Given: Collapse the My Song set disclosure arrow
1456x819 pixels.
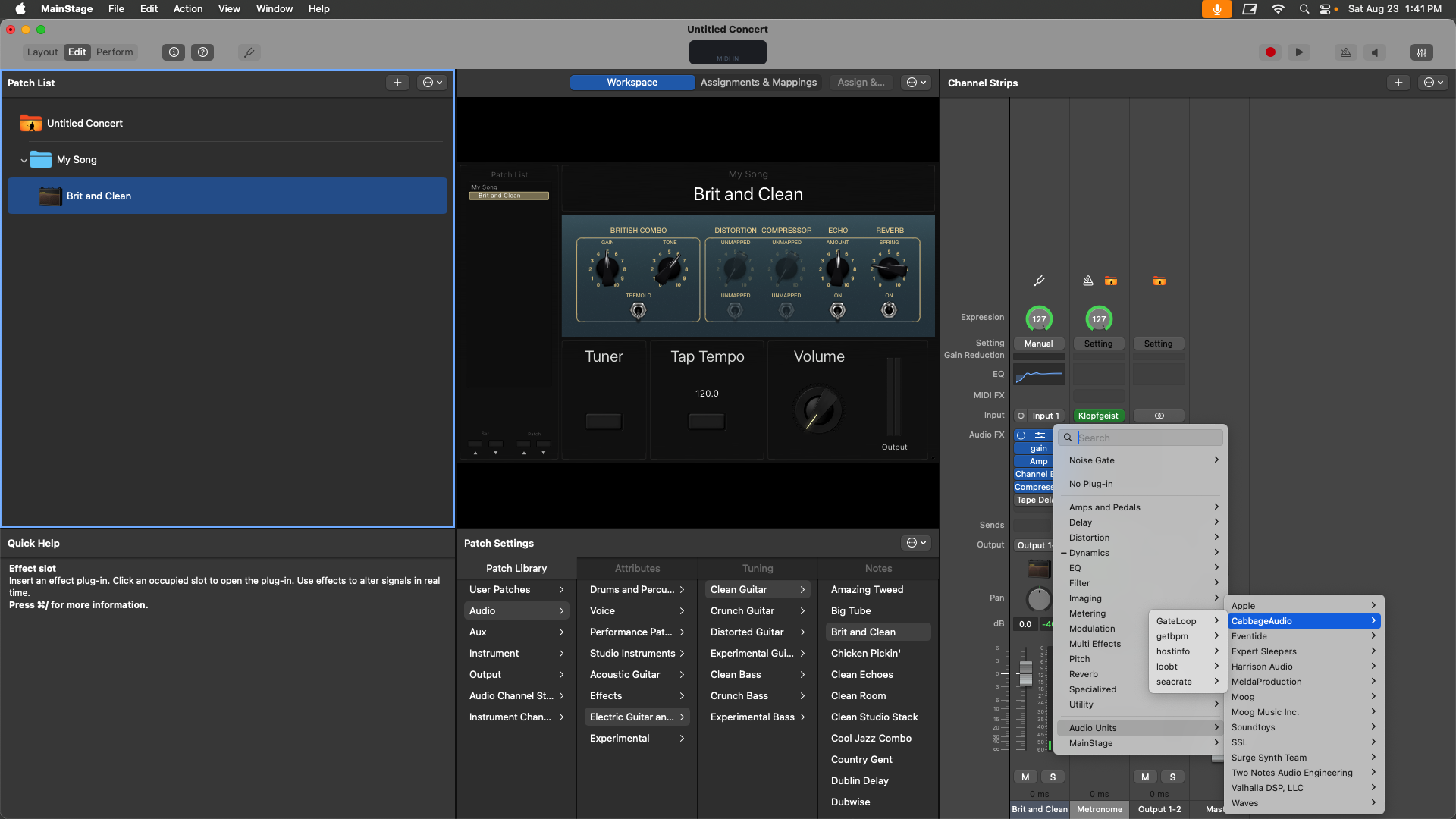Looking at the screenshot, I should 24,161.
